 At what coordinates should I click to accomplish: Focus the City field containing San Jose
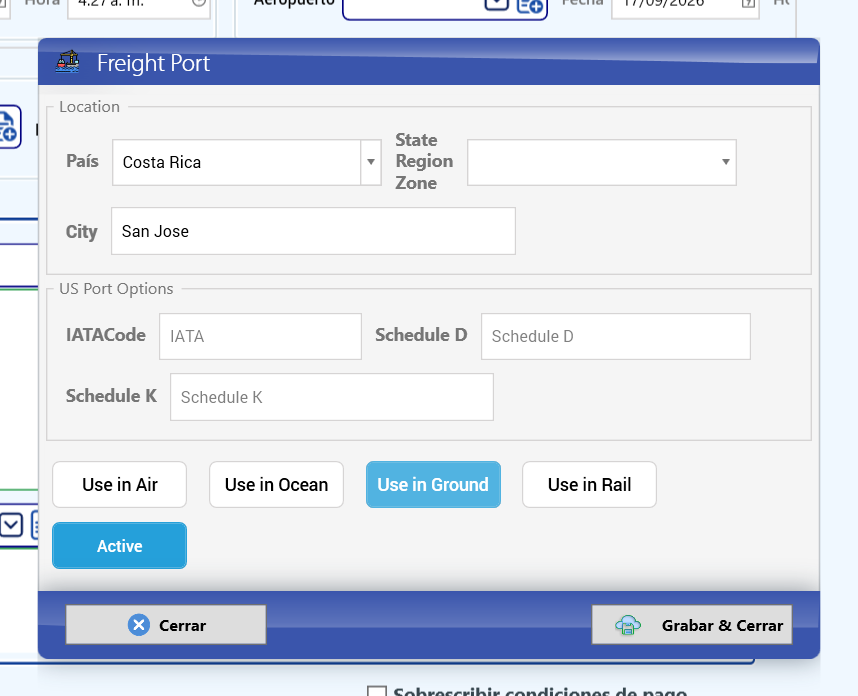click(314, 231)
